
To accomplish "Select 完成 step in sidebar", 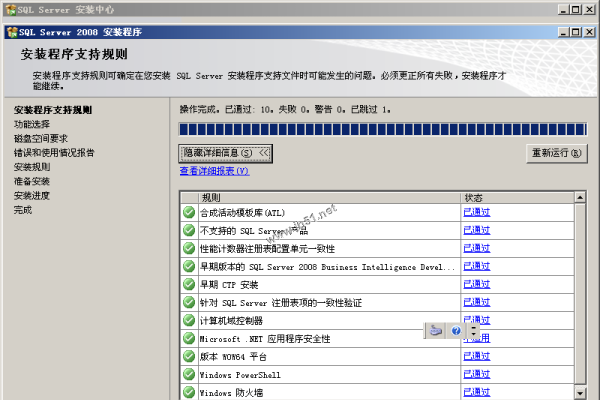I will (23, 210).
